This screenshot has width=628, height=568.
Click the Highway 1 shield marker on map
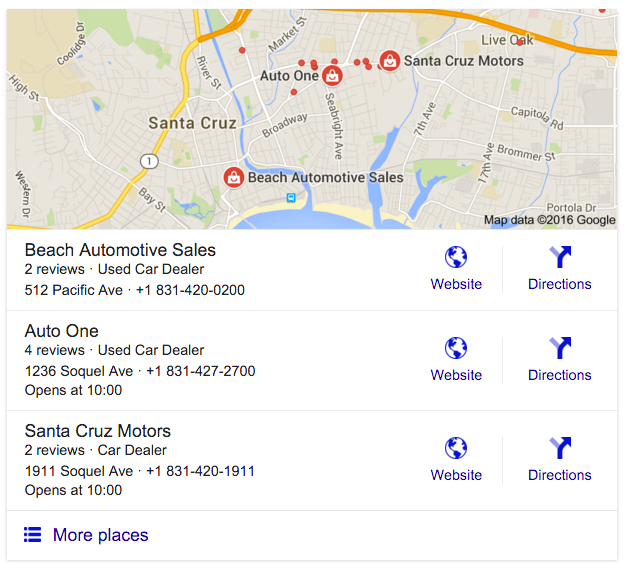click(x=149, y=161)
